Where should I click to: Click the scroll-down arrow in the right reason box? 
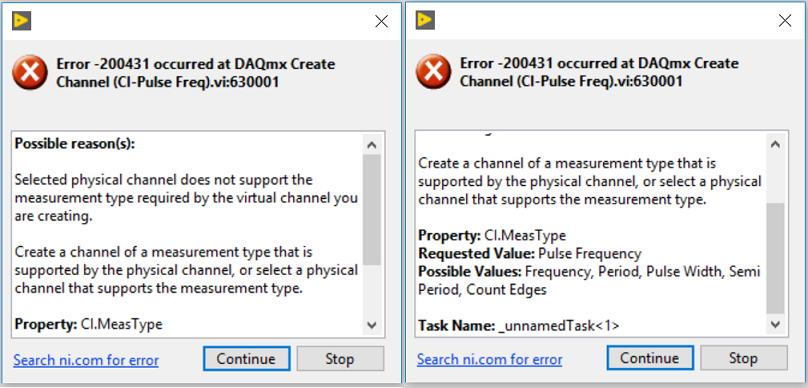click(x=776, y=324)
